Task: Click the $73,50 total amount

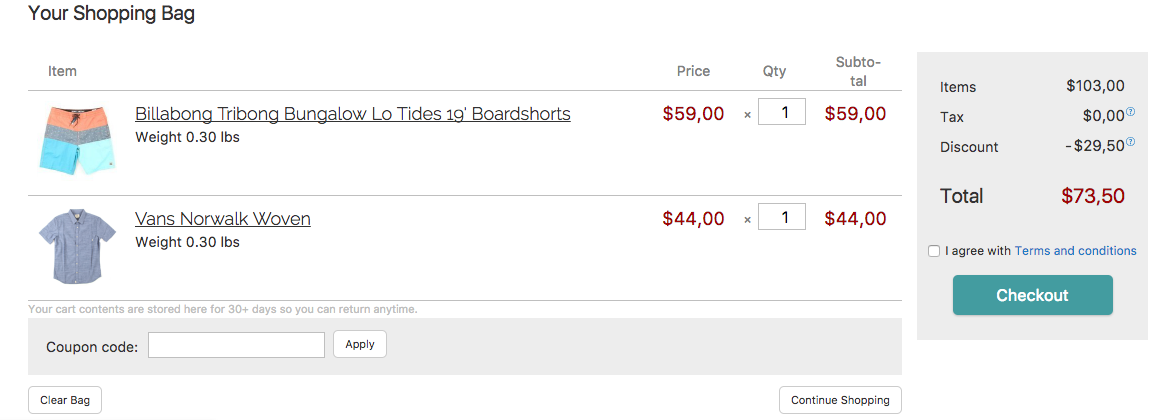Action: (x=1092, y=196)
